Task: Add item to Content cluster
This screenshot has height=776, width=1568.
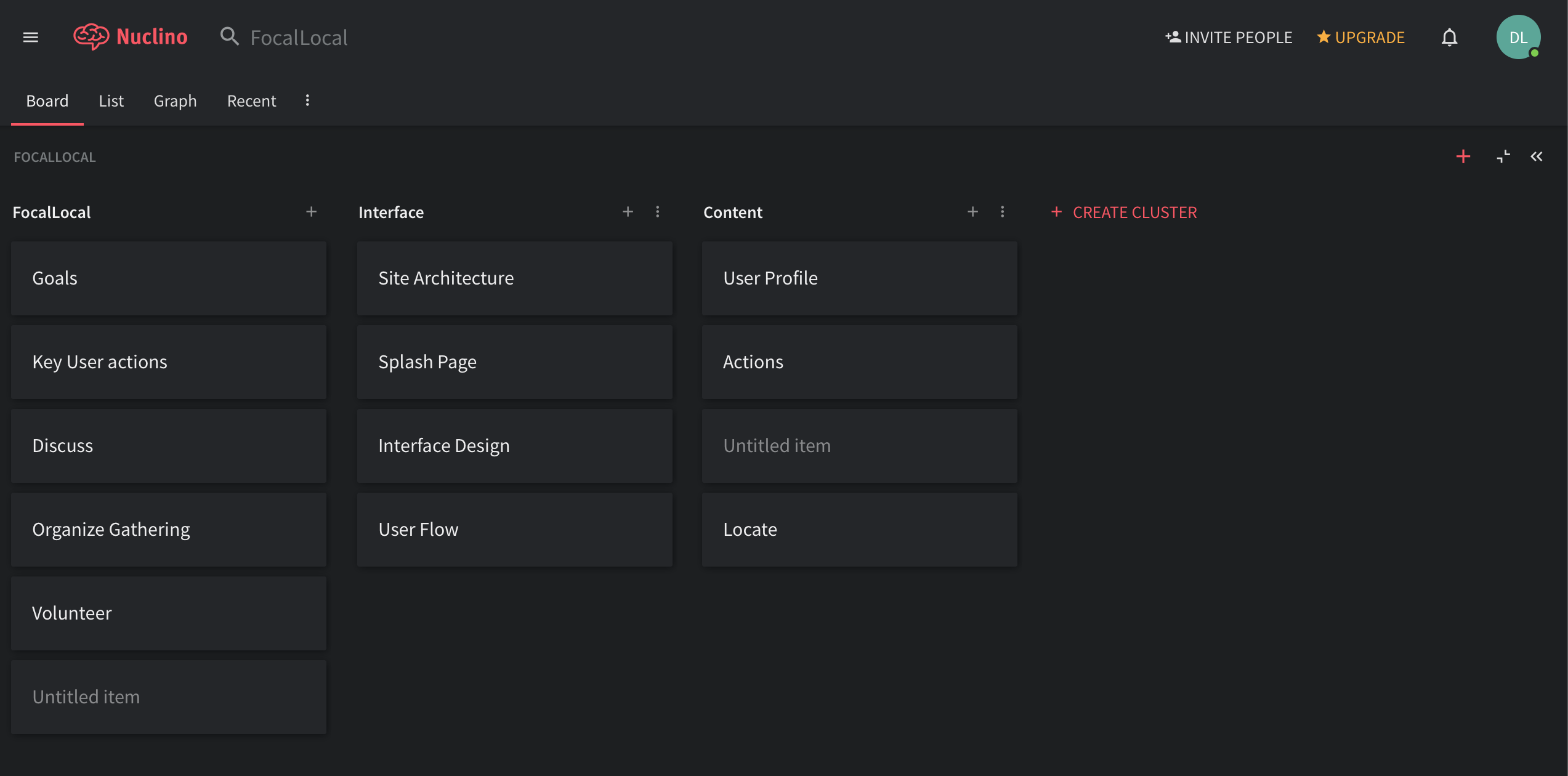Action: coord(973,212)
